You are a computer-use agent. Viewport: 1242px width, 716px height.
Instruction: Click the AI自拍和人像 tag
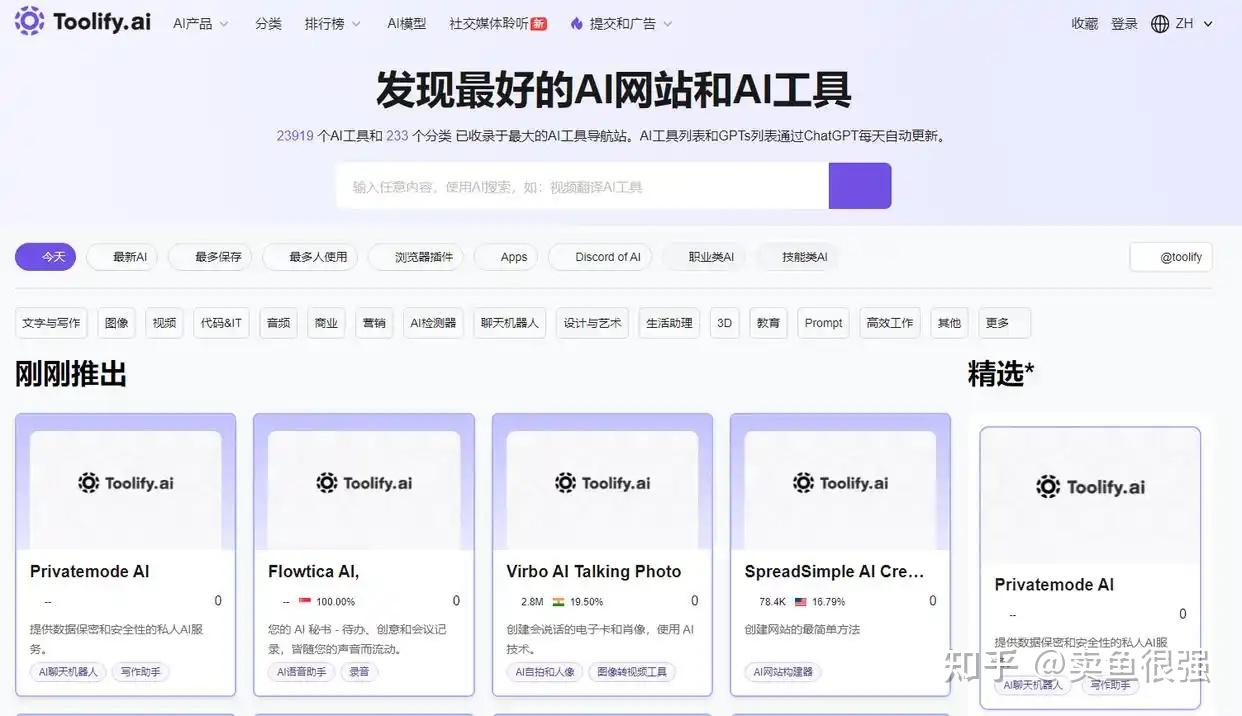[545, 672]
